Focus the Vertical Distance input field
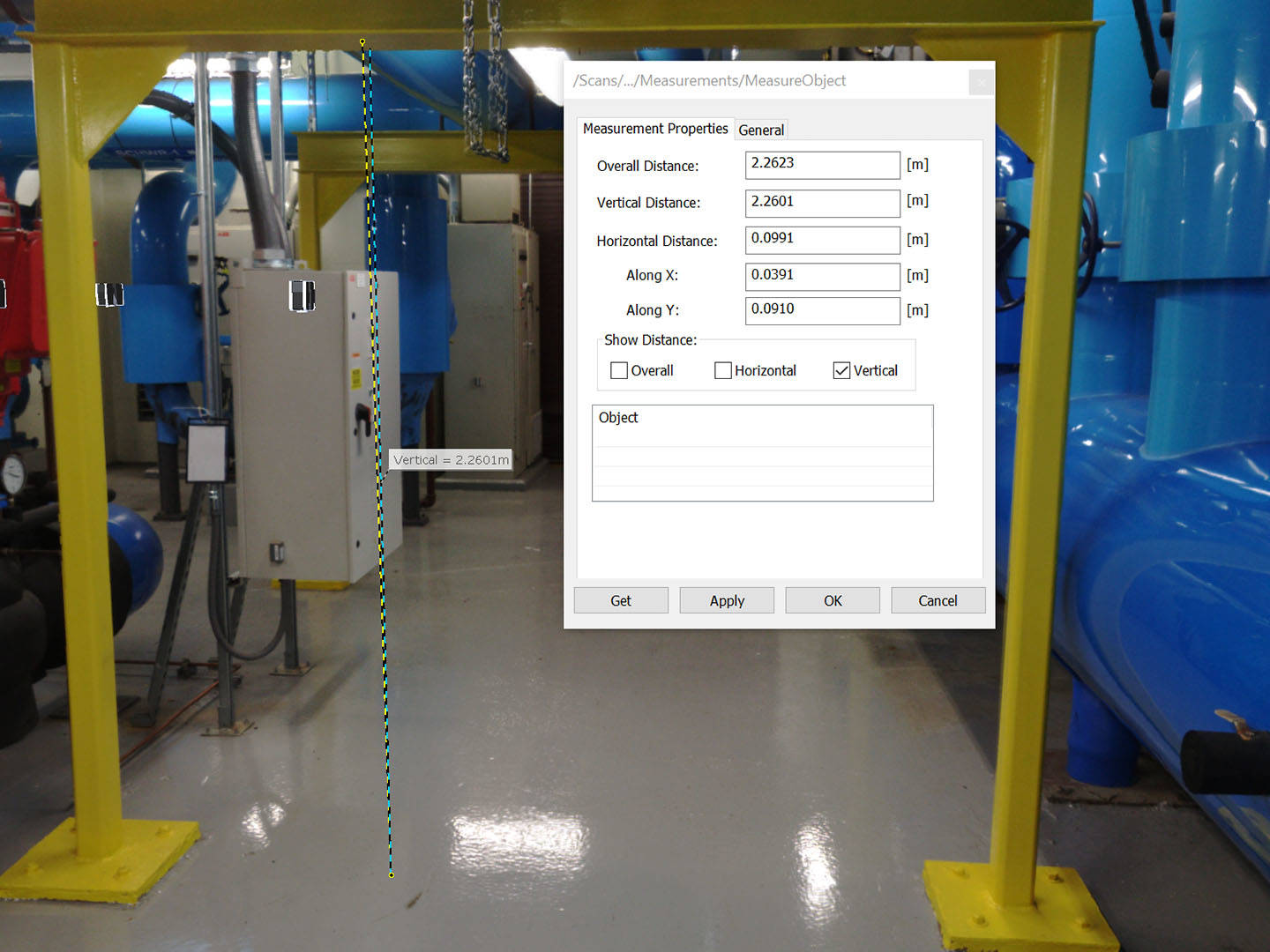This screenshot has height=952, width=1270. click(822, 203)
